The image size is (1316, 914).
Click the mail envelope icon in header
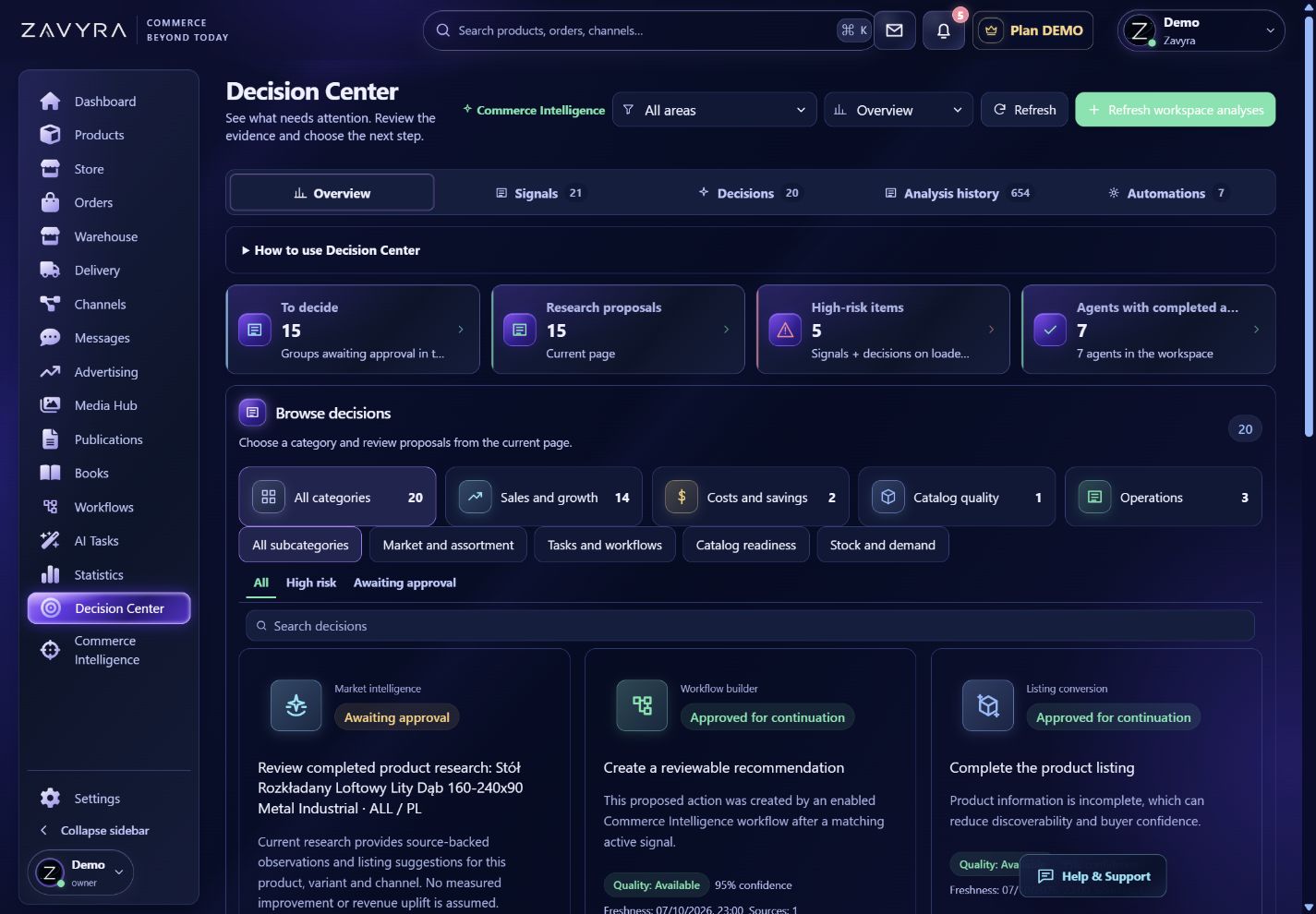tap(894, 30)
